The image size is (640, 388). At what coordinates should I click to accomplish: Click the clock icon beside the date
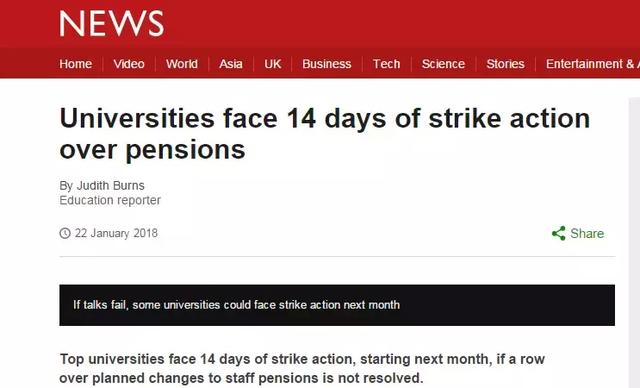point(65,233)
